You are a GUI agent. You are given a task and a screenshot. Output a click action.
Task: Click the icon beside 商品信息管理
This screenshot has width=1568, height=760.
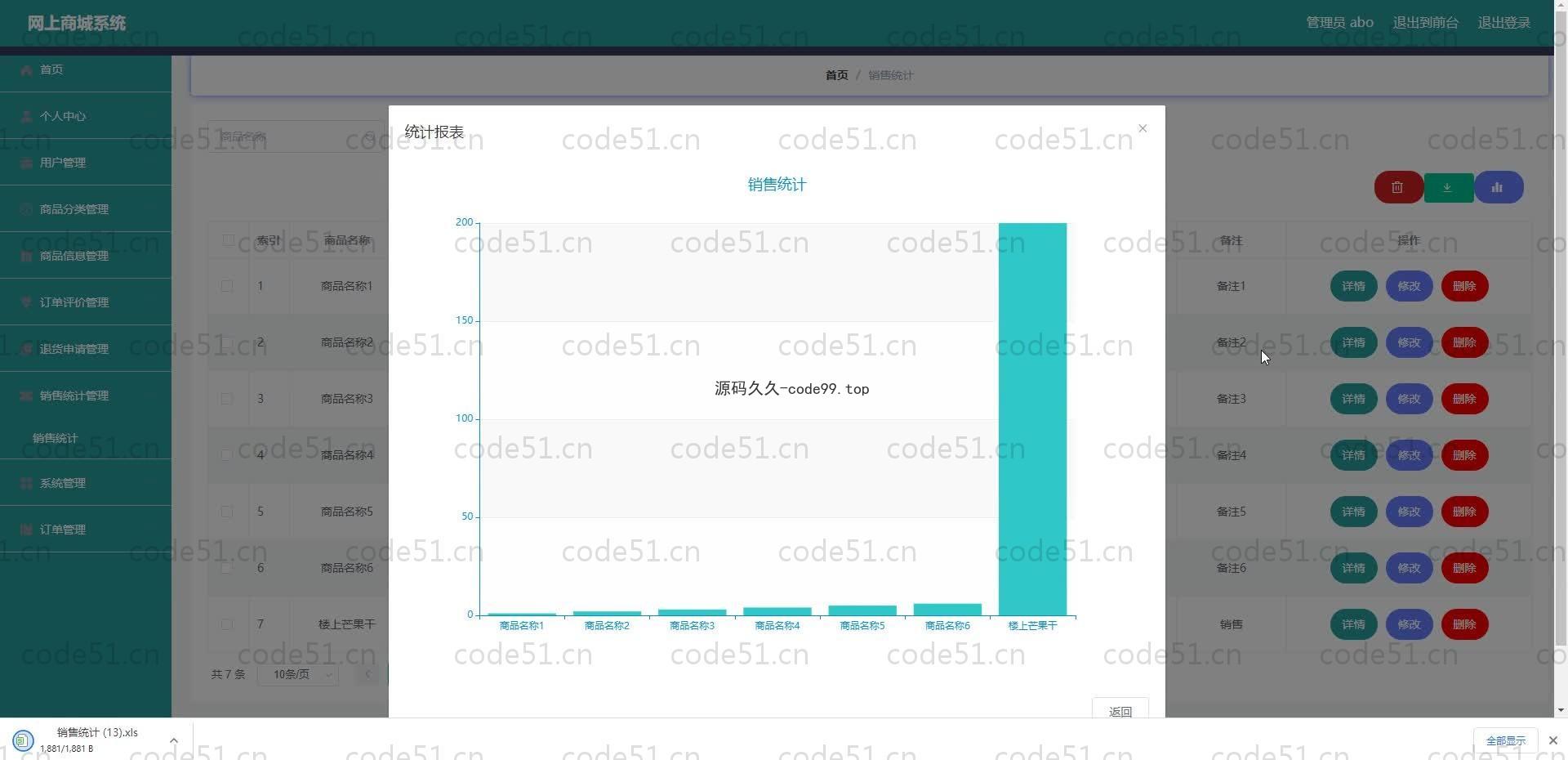pyautogui.click(x=26, y=256)
